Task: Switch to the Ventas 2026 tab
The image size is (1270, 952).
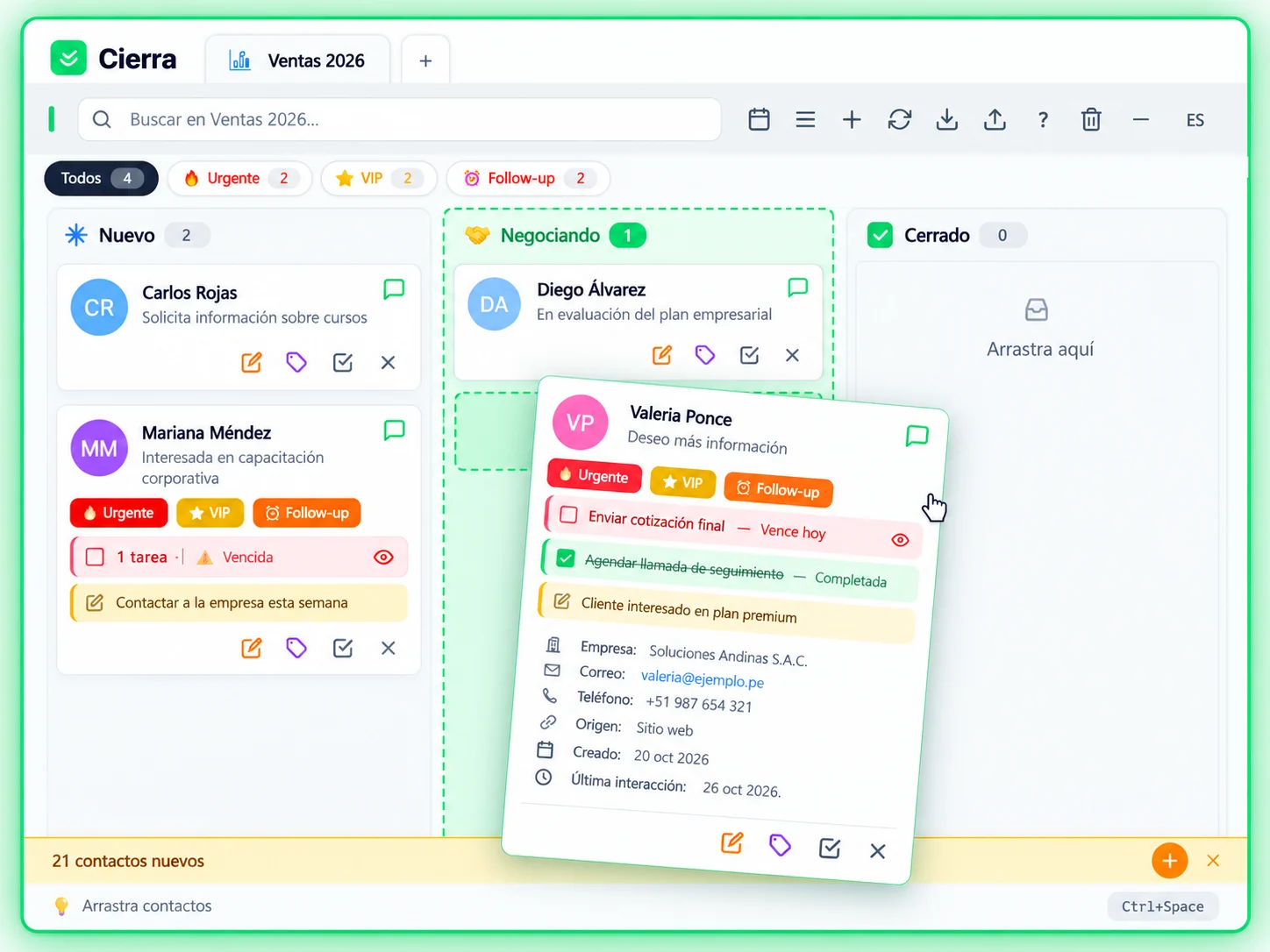Action: [297, 60]
